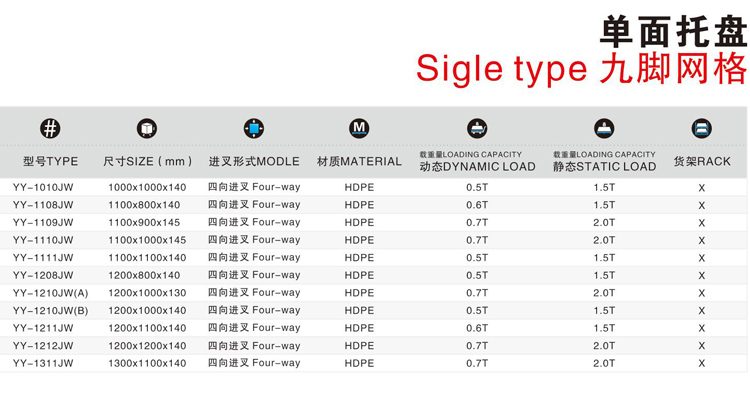750x400 pixels.
Task: Select the 型号TYPE column header
Action: click(51, 161)
